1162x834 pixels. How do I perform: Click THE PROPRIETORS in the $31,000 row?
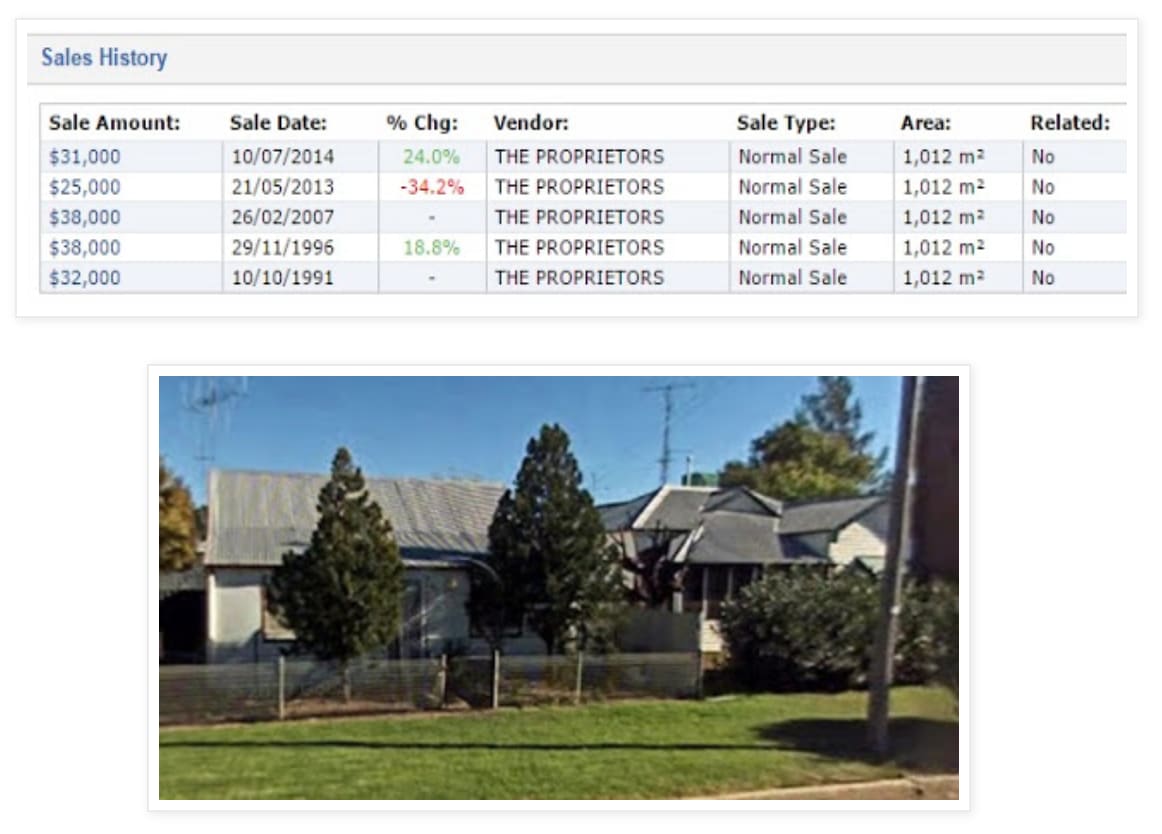tap(580, 157)
